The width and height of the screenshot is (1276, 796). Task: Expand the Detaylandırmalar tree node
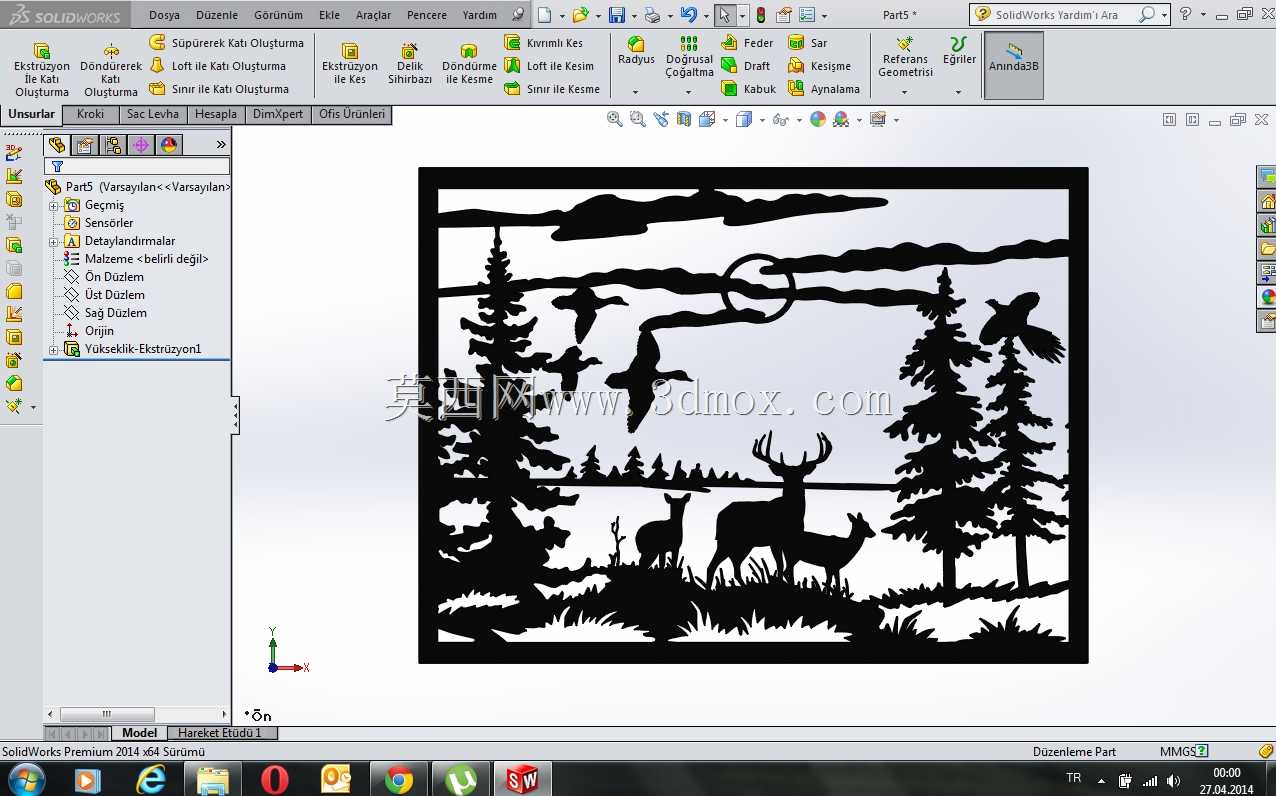(x=54, y=242)
